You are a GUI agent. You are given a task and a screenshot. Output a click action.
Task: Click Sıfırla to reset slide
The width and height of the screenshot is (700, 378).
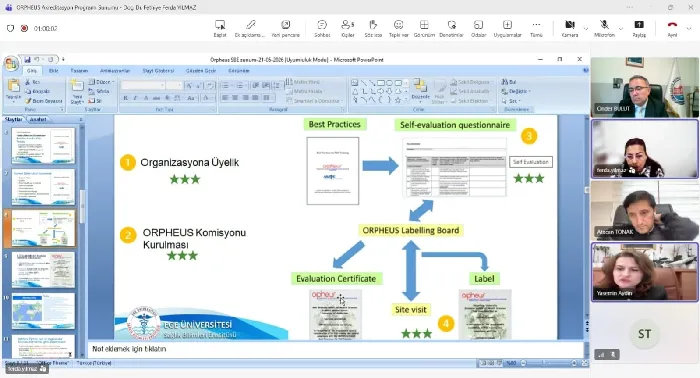coord(99,91)
